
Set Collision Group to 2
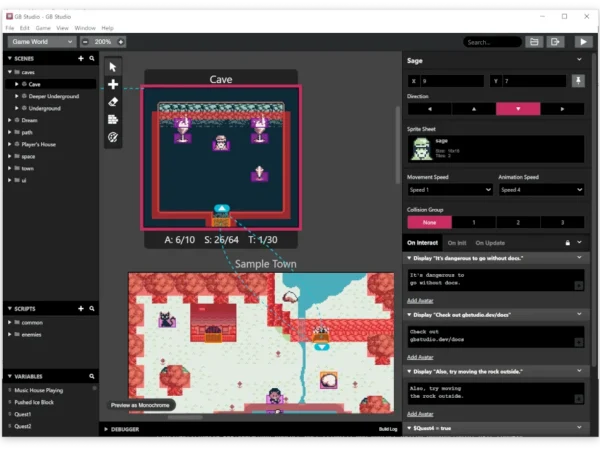[518, 222]
